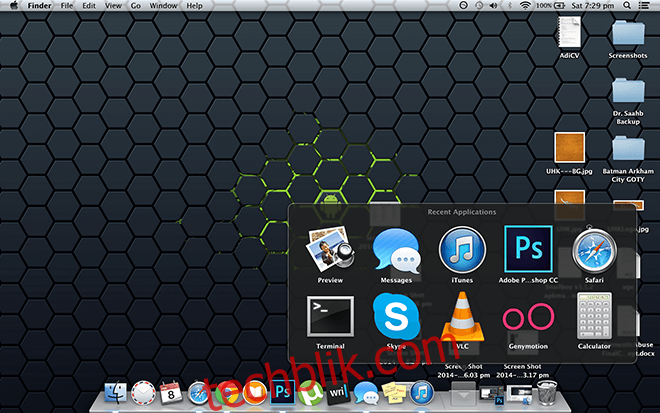Open Messages speech-bubble icon in the Dock
Screen dimensions: 660x413
(366, 393)
